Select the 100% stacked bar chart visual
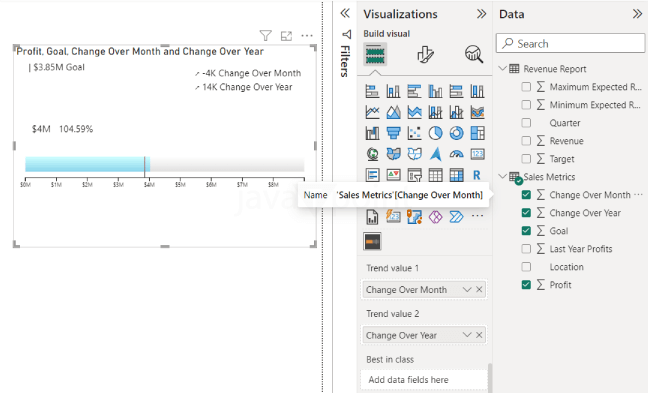 (x=456, y=91)
